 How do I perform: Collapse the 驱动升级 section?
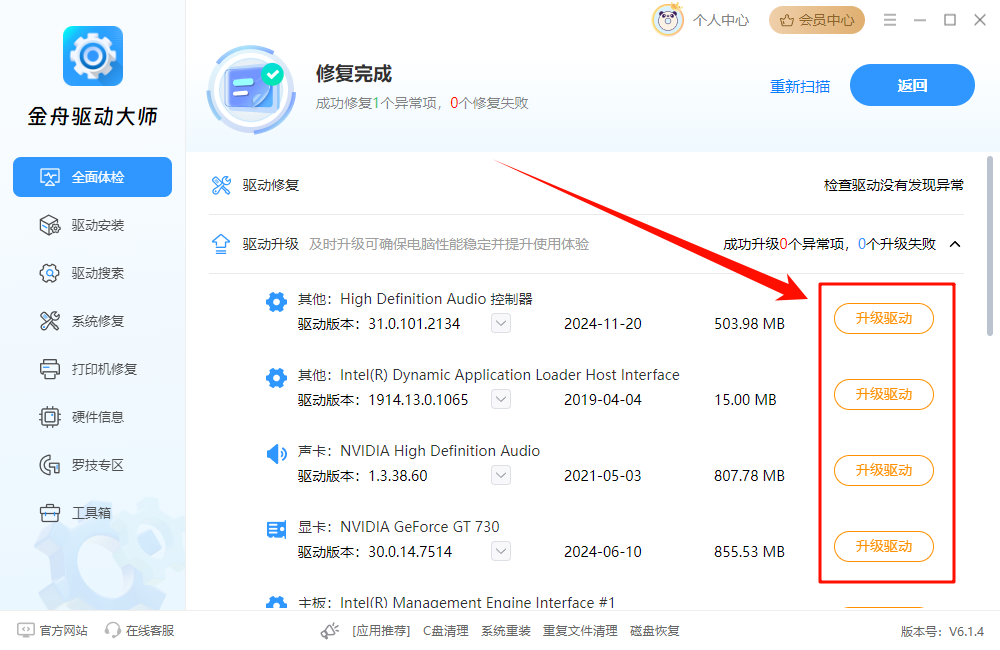coord(954,243)
